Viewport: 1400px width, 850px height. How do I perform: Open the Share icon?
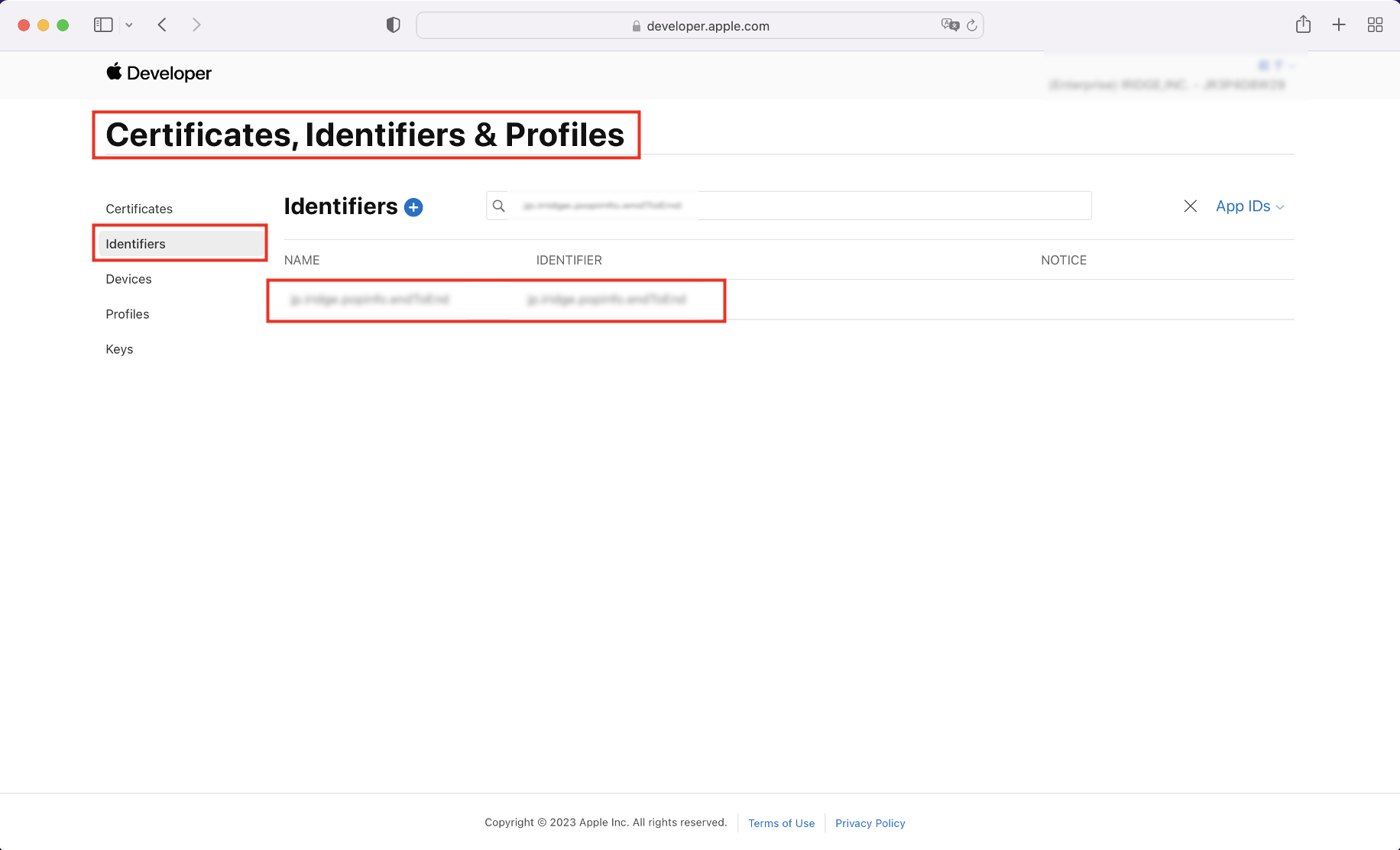point(1303,24)
